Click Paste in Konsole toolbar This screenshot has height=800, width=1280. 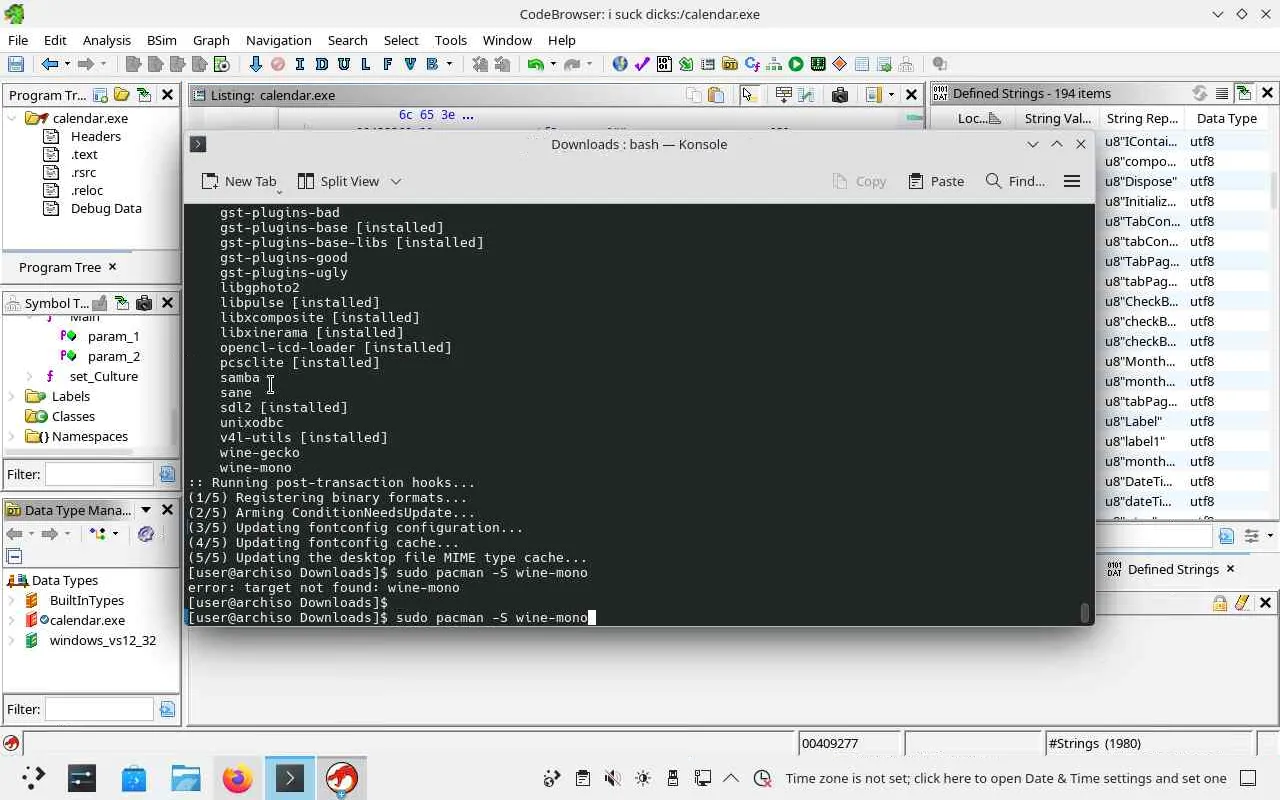(936, 181)
